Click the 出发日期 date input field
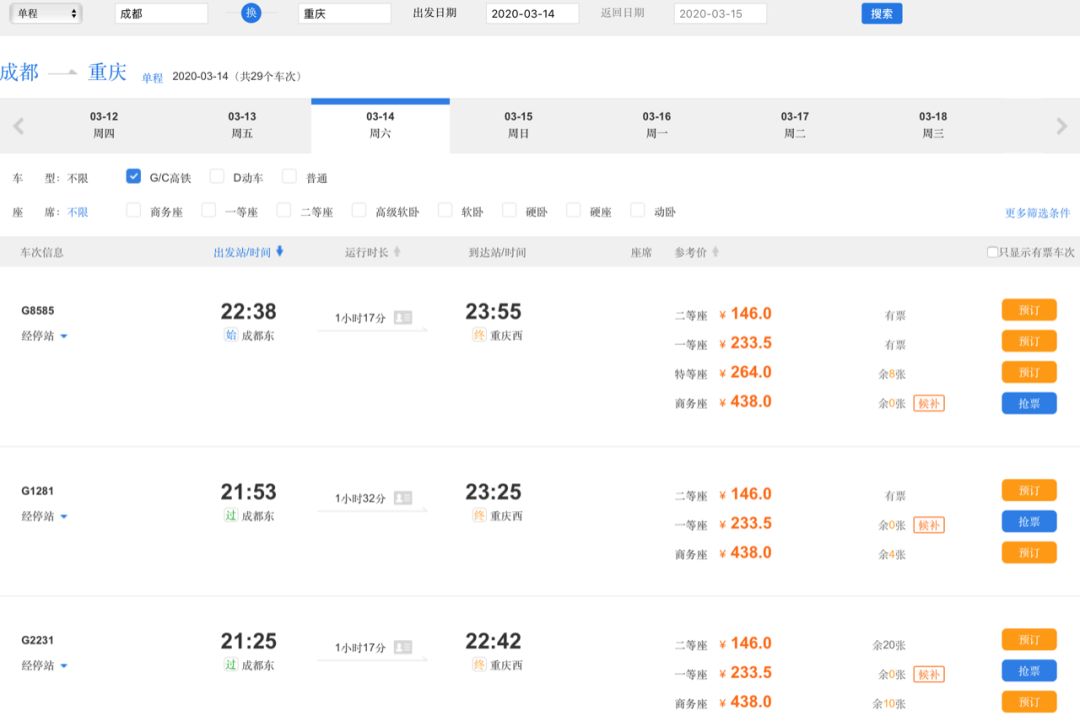Image resolution: width=1080 pixels, height=721 pixels. (532, 14)
